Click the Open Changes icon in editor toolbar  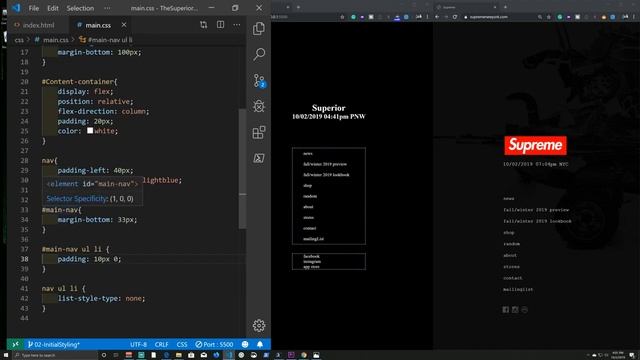point(203,25)
